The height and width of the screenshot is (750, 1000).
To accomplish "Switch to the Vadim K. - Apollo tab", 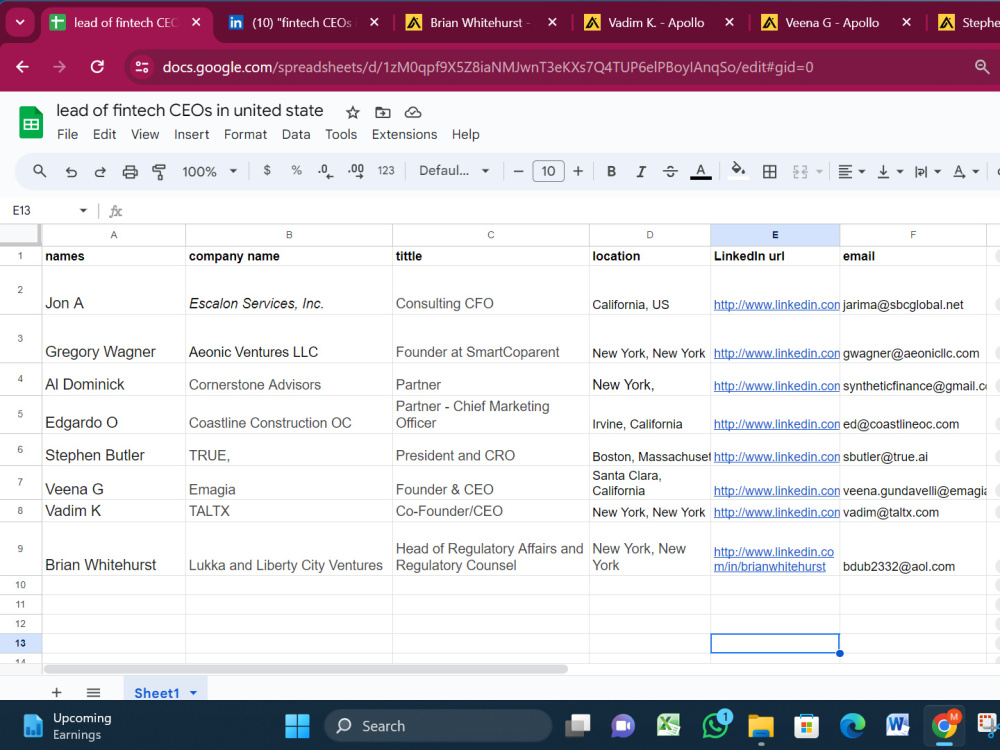I will pyautogui.click(x=657, y=23).
